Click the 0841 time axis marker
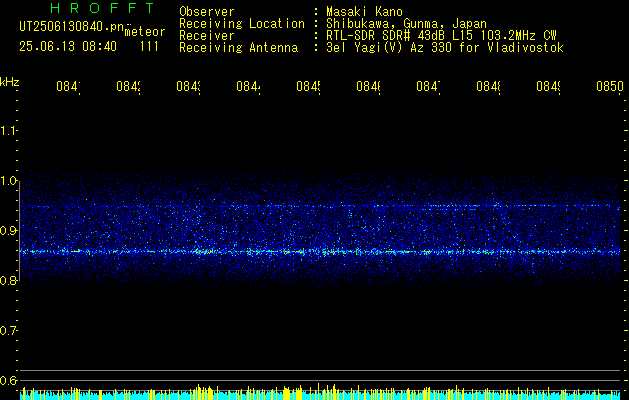Screen dimensions: 629x400 click(x=68, y=86)
